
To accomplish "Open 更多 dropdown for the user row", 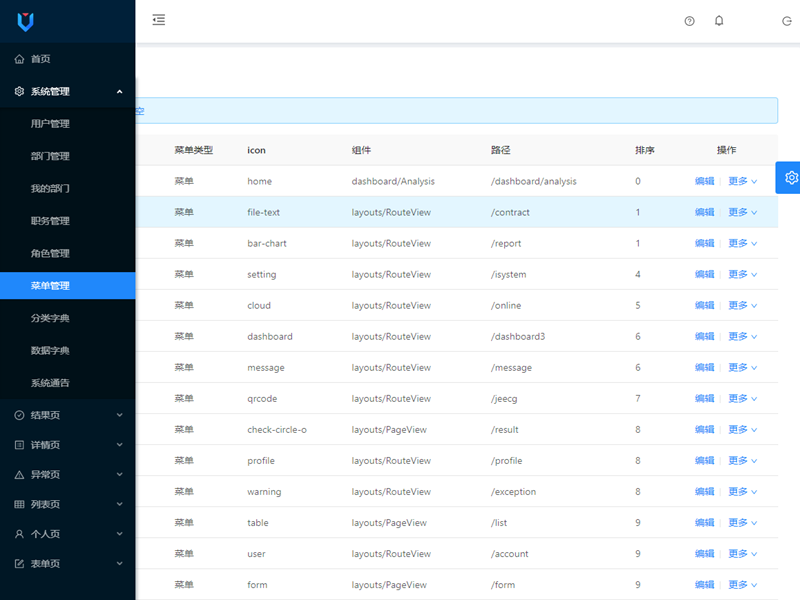I will coord(742,553).
